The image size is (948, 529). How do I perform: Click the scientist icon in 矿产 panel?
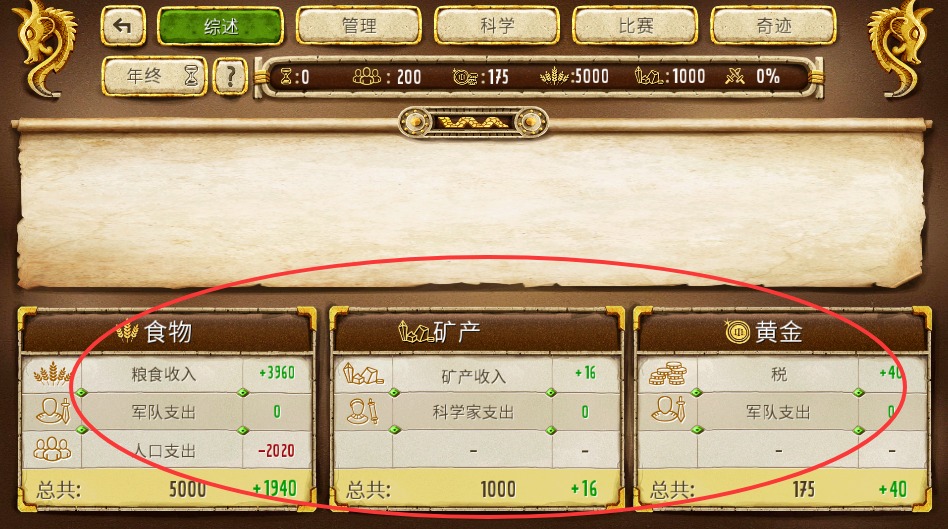362,412
